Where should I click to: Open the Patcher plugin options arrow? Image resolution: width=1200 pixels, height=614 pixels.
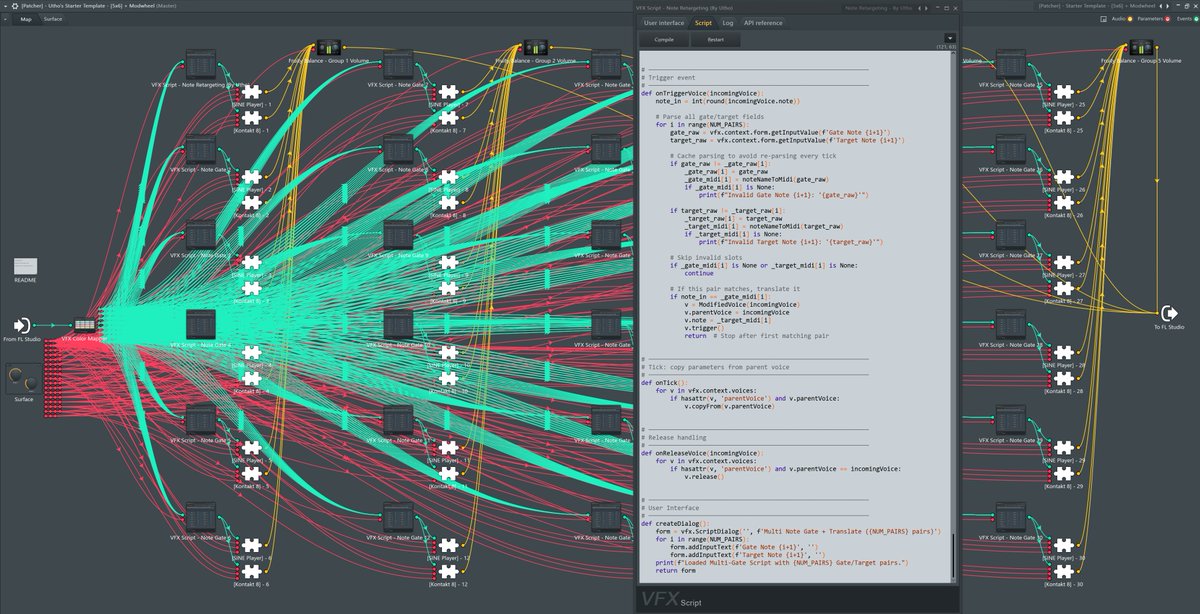[x=4, y=5]
